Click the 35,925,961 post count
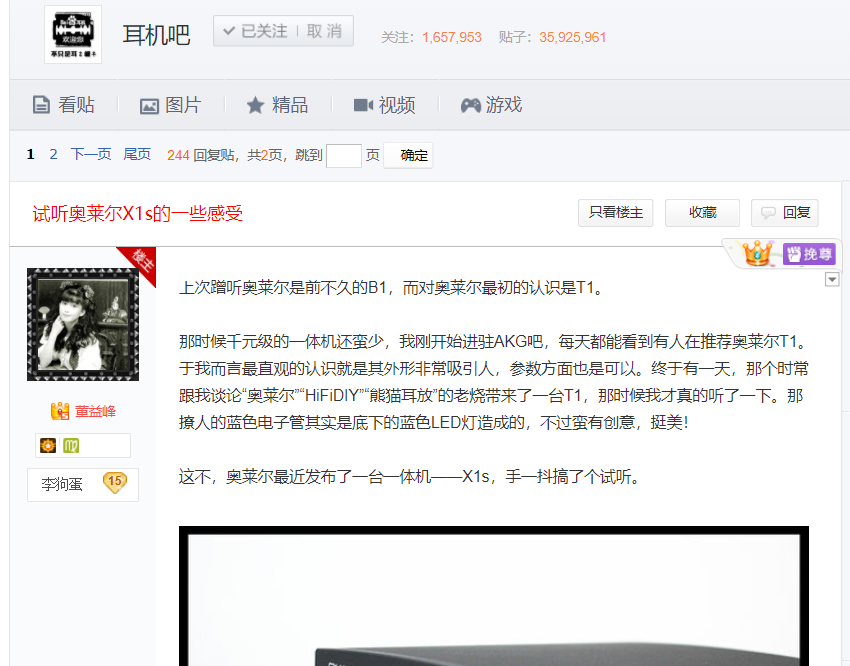The width and height of the screenshot is (850, 666). click(x=572, y=37)
